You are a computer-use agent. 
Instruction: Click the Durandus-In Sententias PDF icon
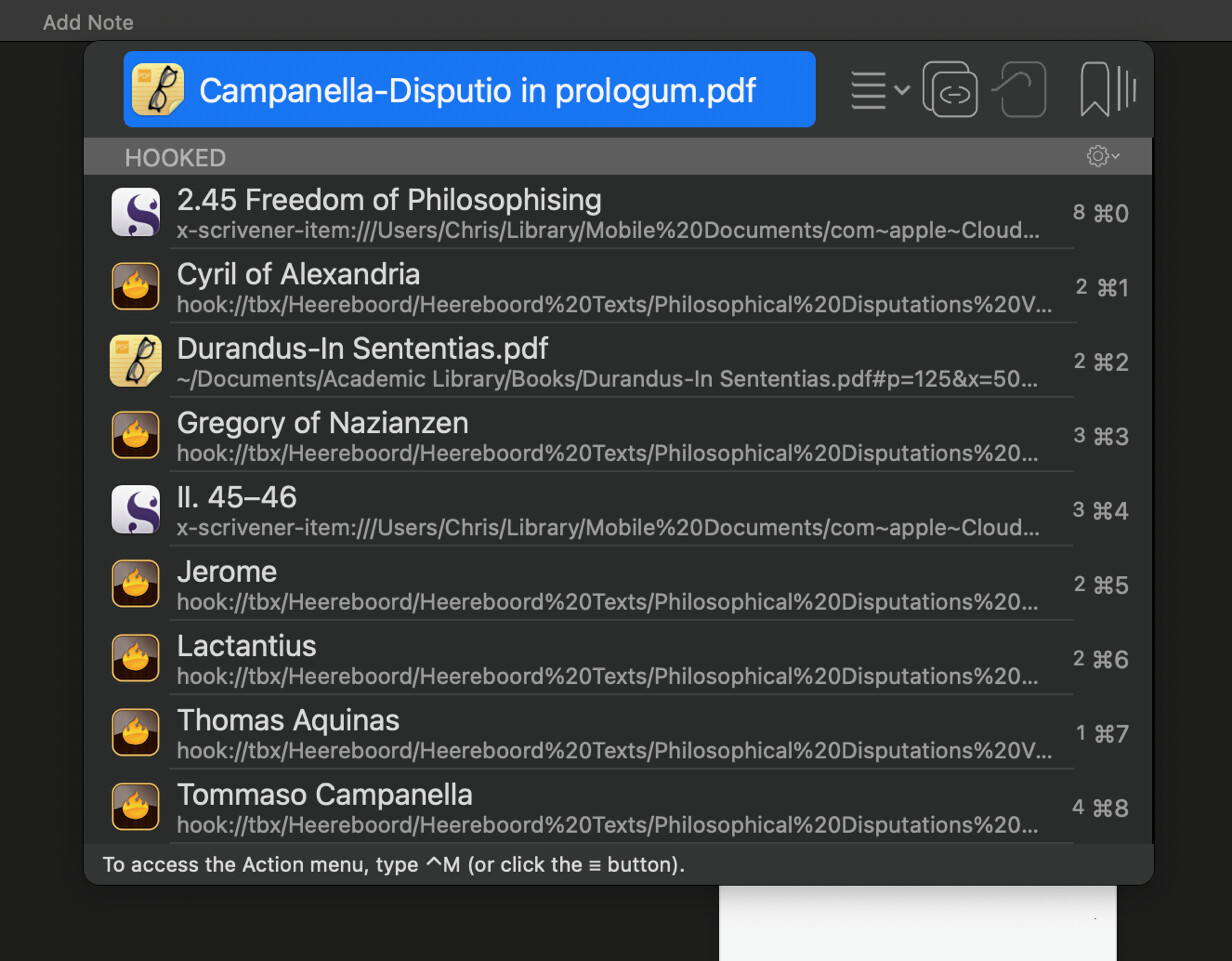coord(135,361)
